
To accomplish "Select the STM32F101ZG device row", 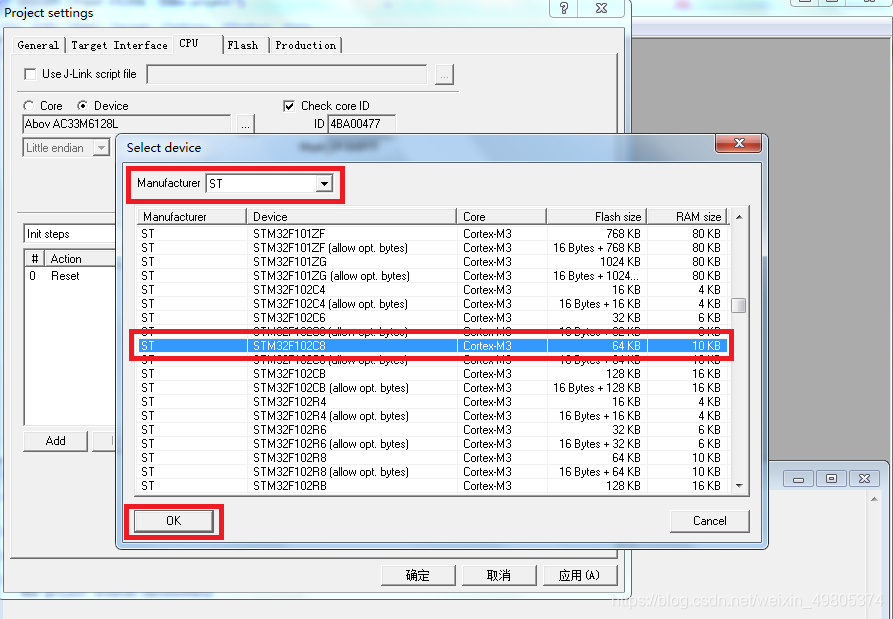I will coord(432,261).
